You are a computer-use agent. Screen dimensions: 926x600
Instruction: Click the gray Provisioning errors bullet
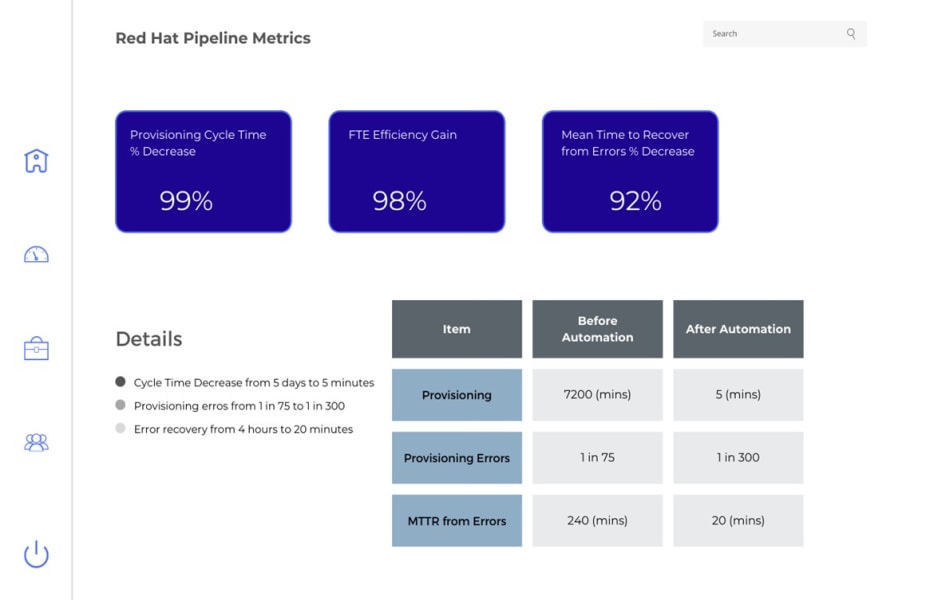click(121, 405)
